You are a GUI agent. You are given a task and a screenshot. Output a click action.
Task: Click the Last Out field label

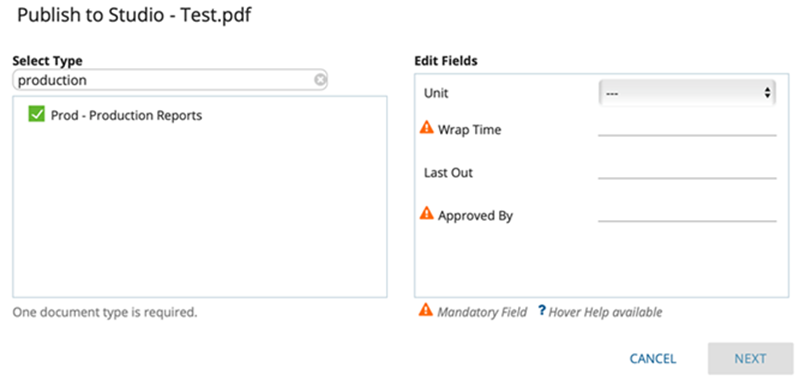pos(448,173)
